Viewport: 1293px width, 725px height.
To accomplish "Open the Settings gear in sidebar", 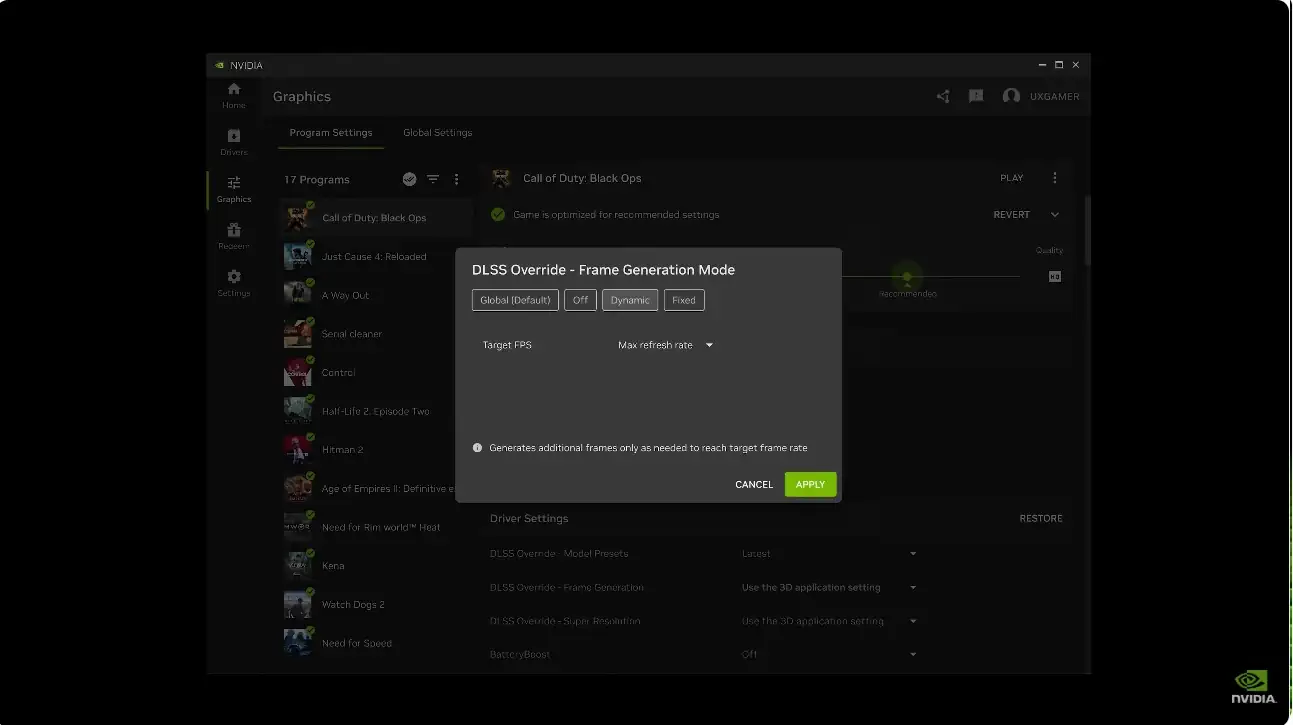I will pos(233,283).
